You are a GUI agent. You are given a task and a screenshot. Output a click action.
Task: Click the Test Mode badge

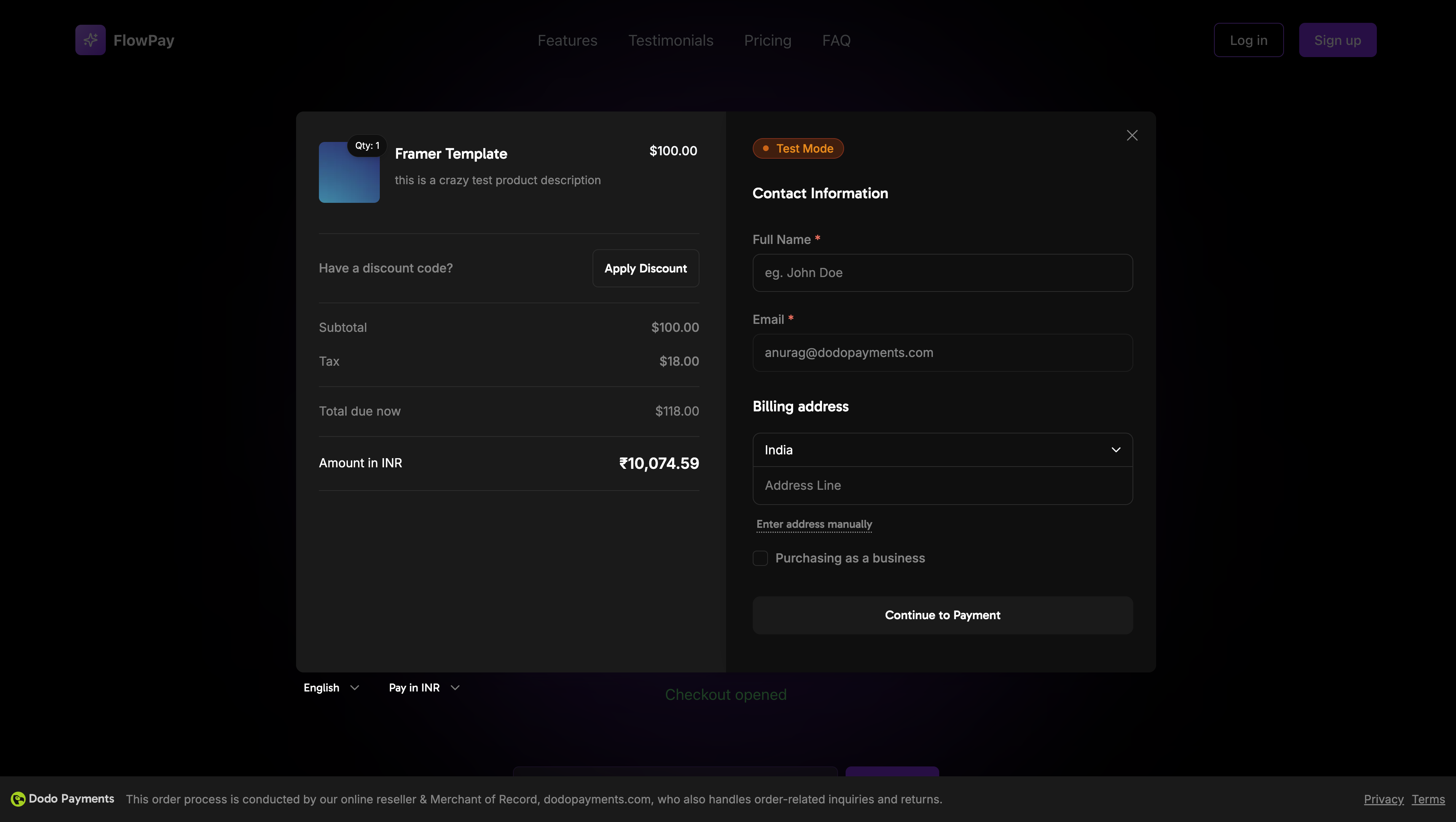point(798,148)
